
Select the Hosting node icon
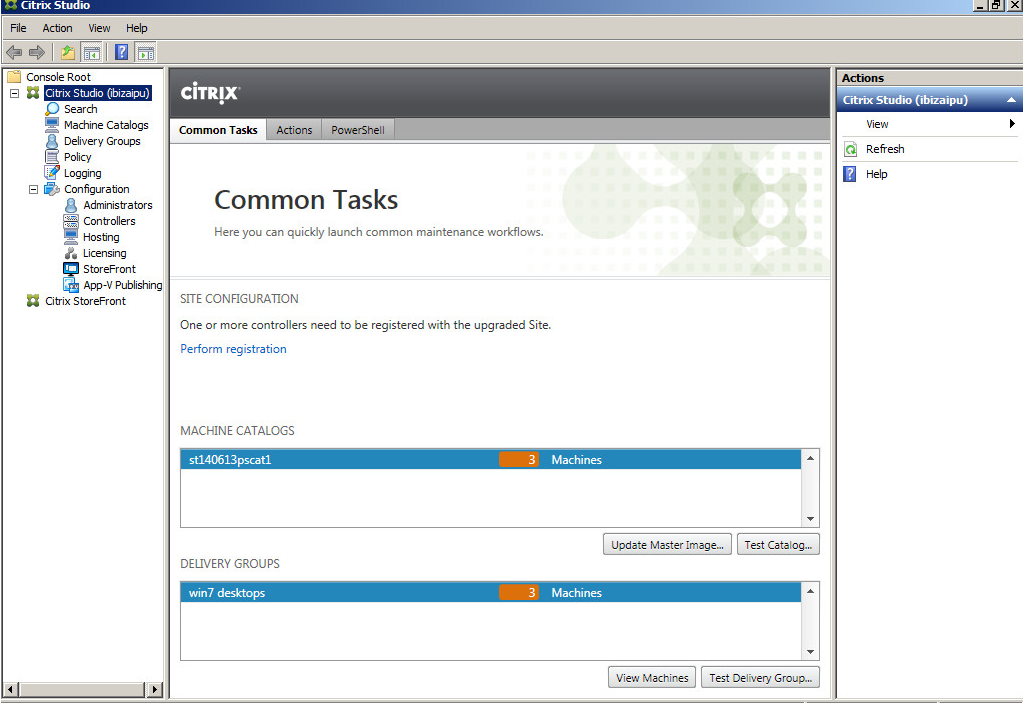[71, 237]
